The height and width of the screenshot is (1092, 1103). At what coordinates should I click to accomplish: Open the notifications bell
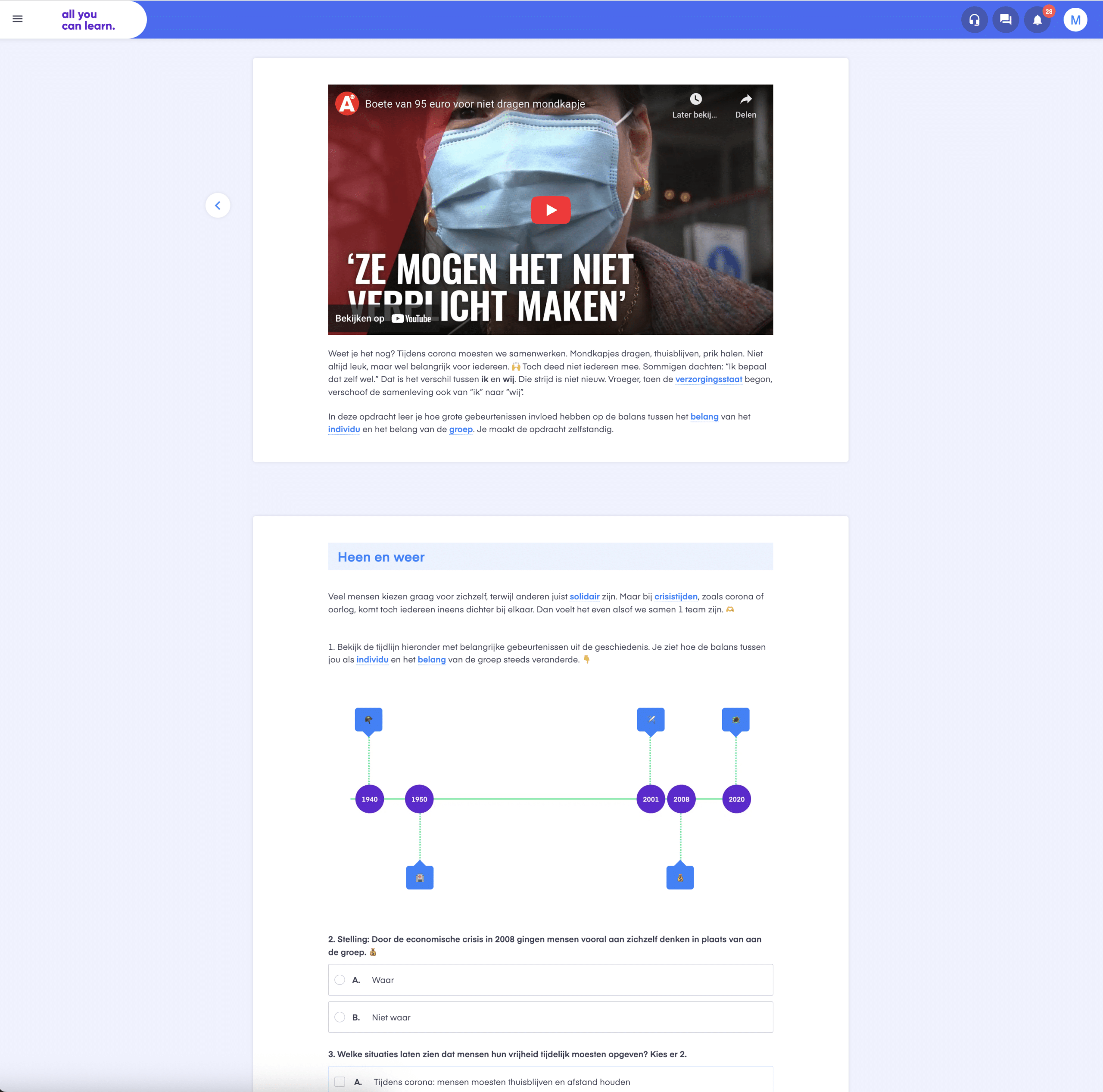(x=1037, y=20)
